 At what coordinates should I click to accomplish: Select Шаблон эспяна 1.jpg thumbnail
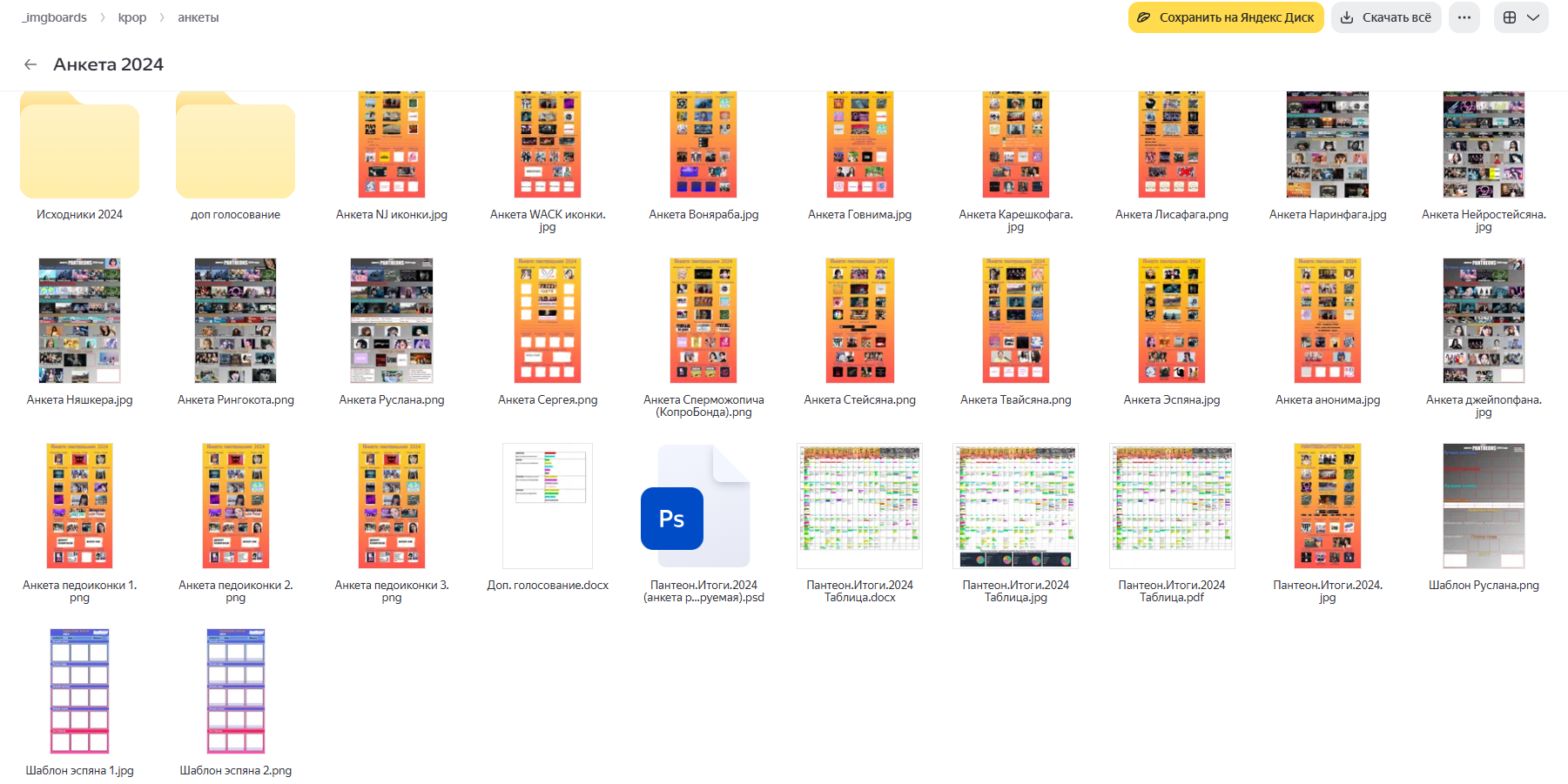pyautogui.click(x=79, y=691)
